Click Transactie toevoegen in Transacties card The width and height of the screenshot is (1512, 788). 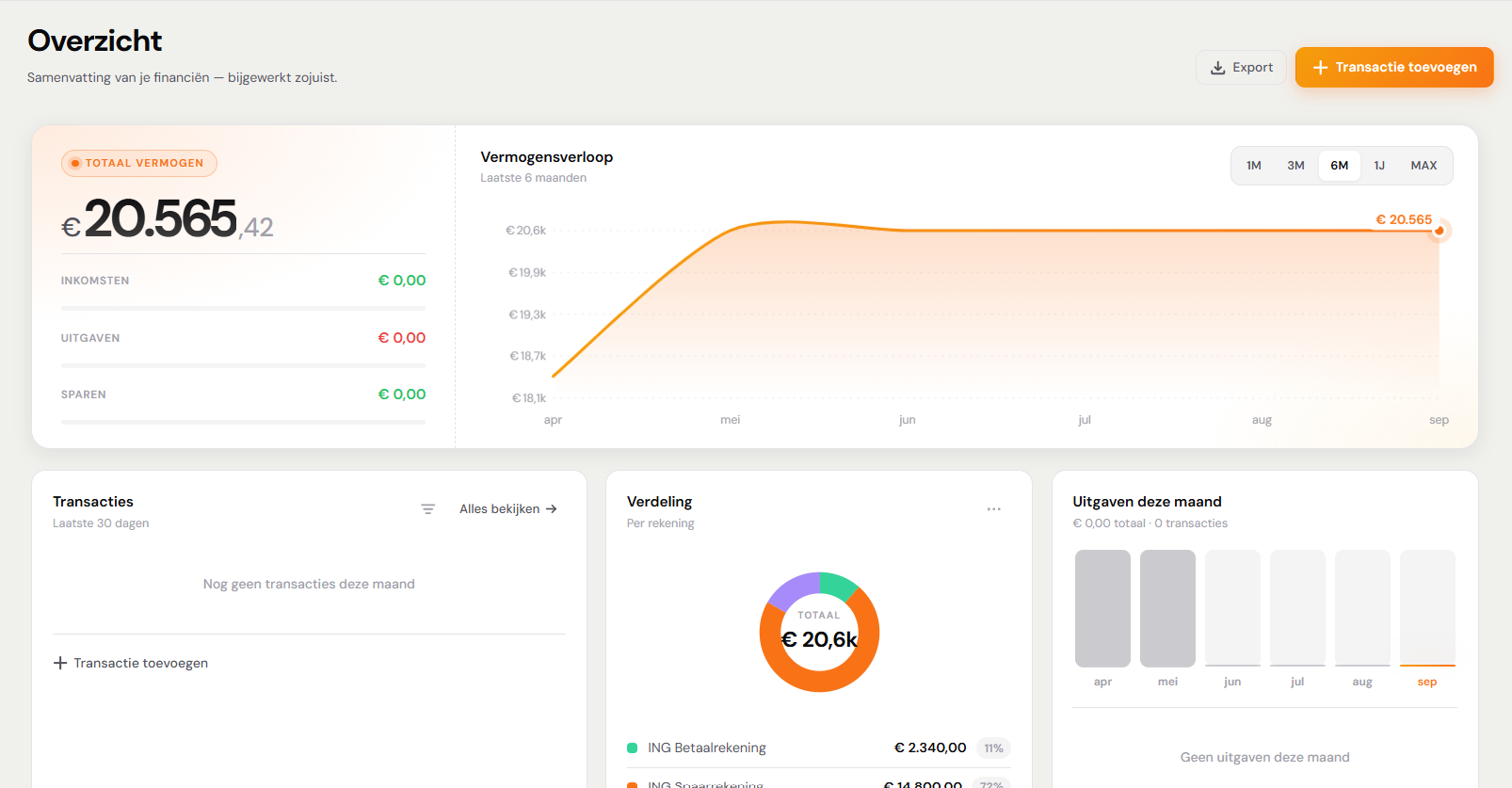[x=131, y=664]
